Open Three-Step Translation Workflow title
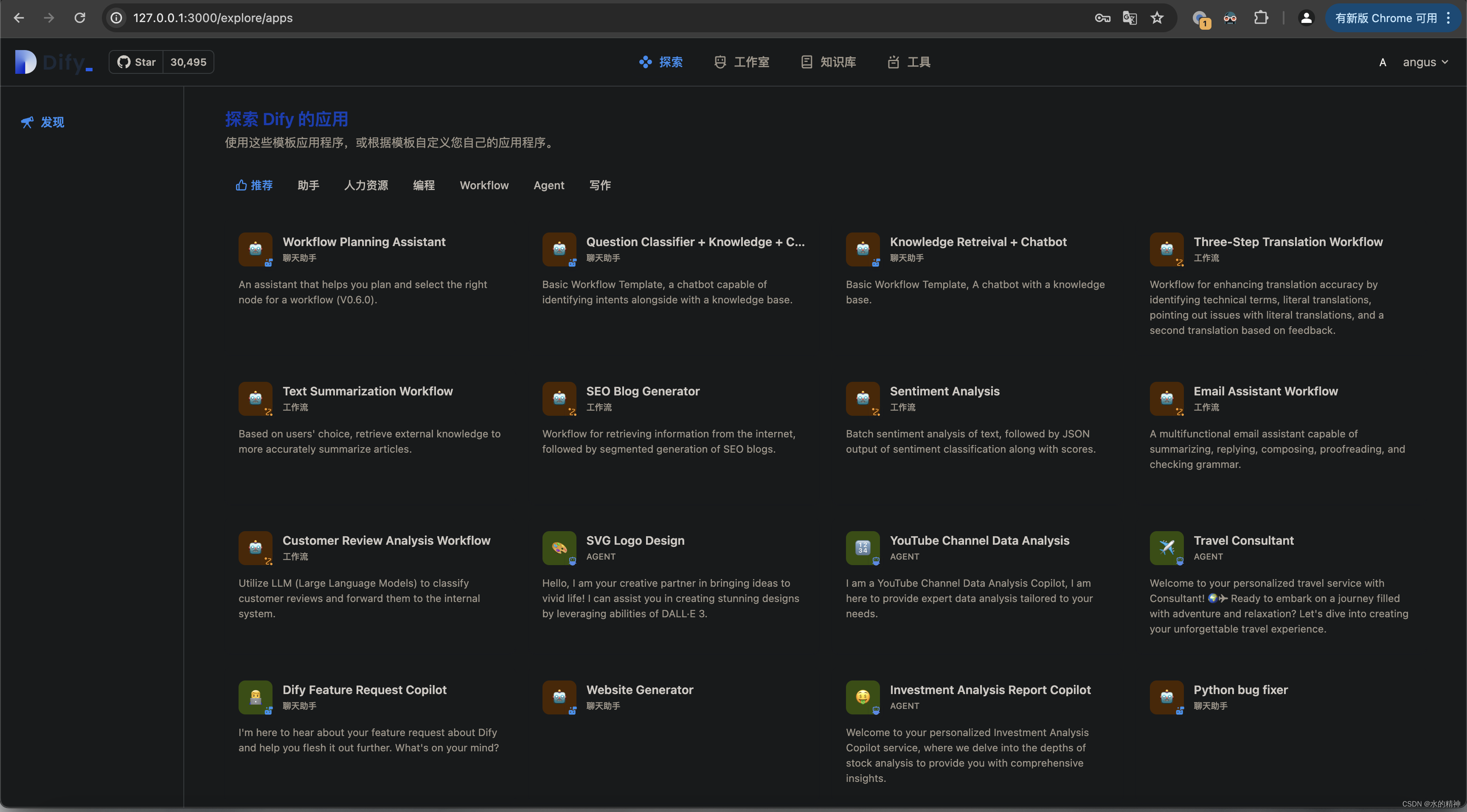Viewport: 1467px width, 812px height. click(1287, 242)
